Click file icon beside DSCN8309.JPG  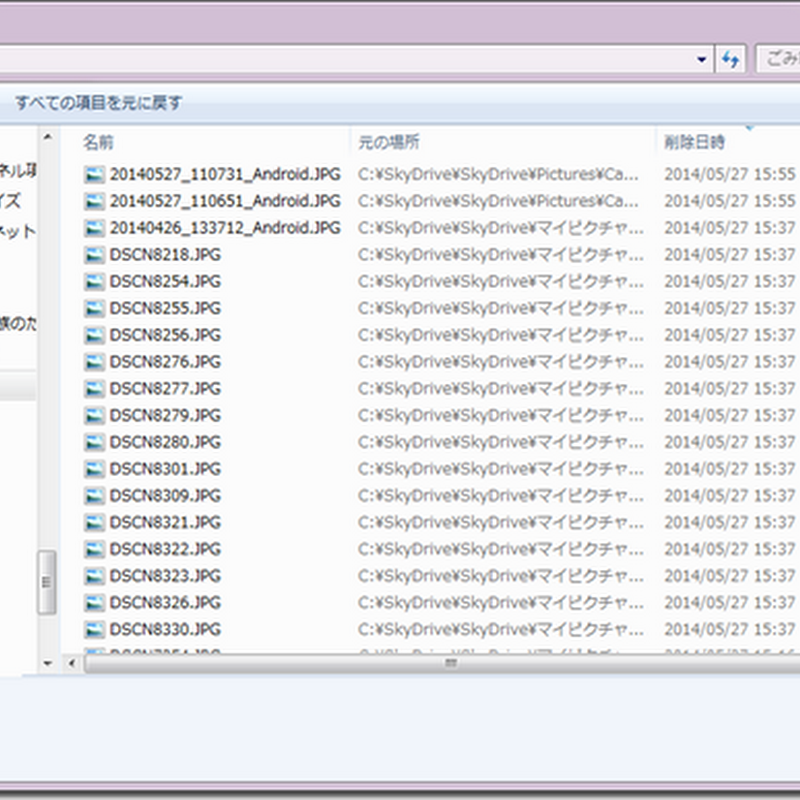(94, 495)
